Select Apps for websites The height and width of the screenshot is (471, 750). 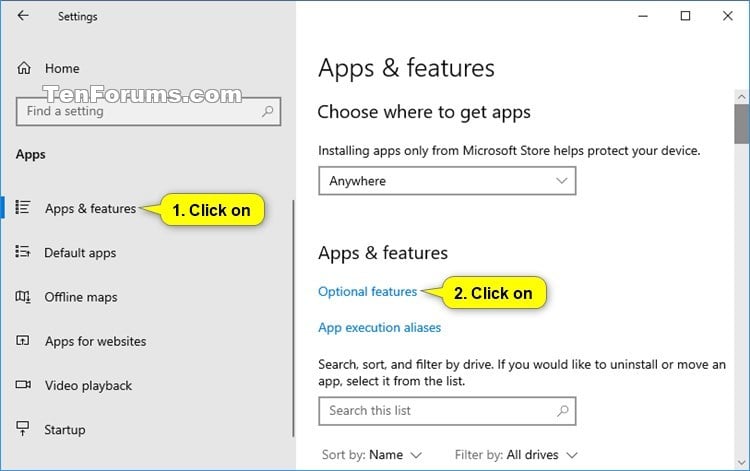96,341
